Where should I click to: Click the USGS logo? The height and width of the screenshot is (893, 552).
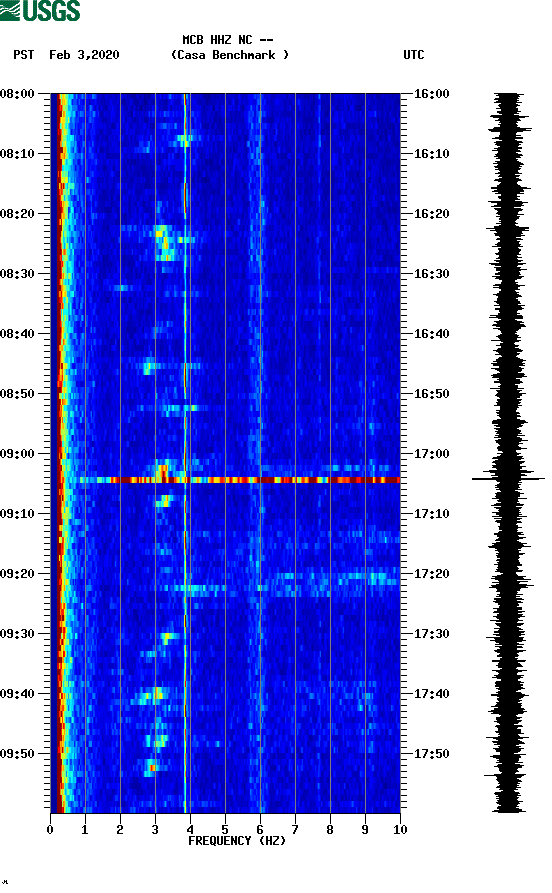coord(40,10)
